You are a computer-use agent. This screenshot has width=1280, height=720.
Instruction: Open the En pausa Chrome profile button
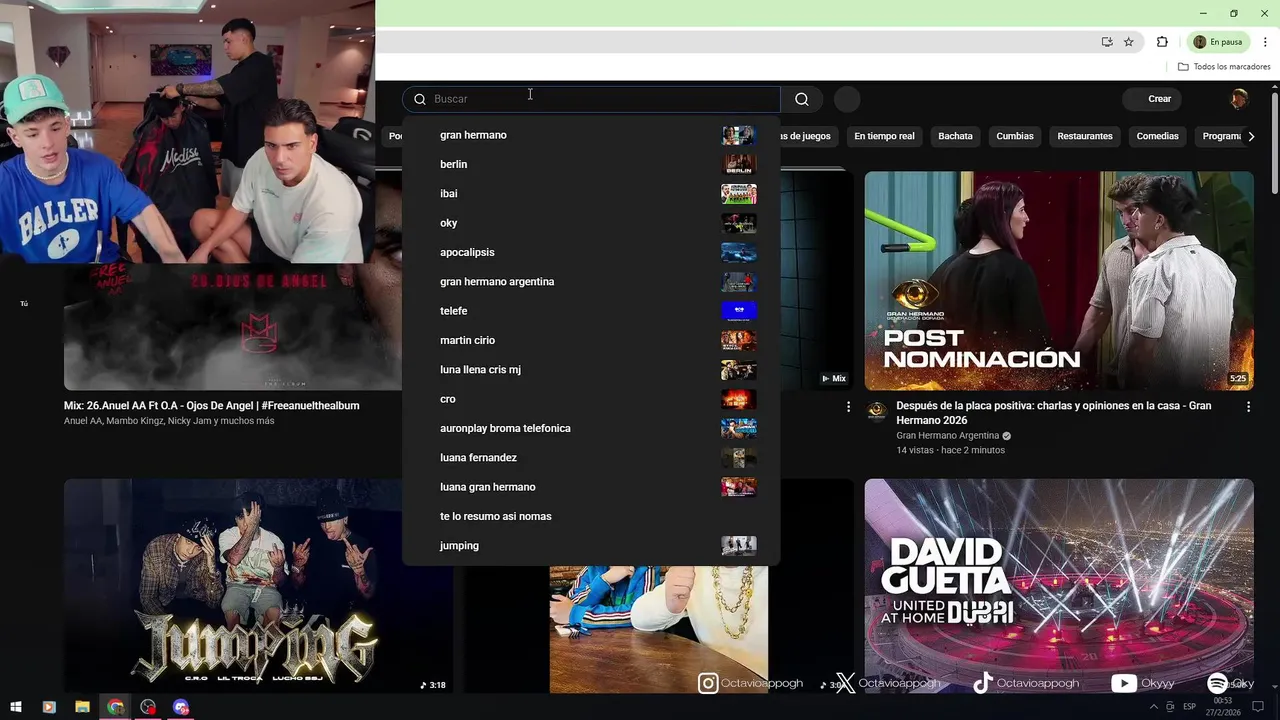[x=1217, y=42]
